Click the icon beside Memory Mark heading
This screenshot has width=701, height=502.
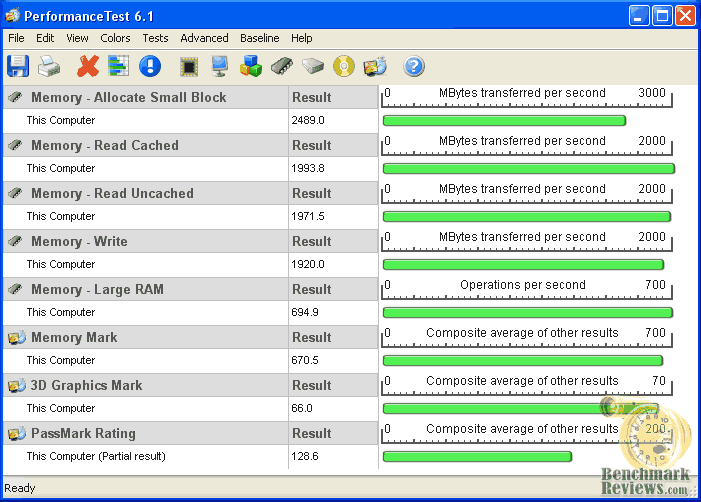(x=17, y=337)
